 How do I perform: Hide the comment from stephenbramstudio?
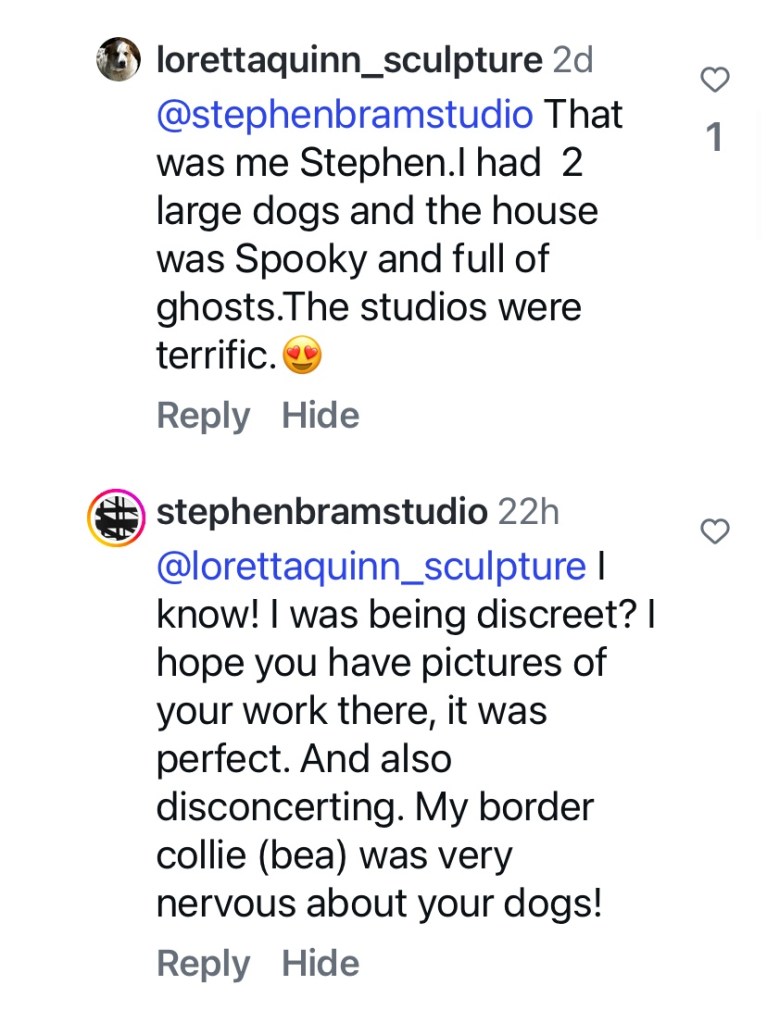tap(320, 964)
